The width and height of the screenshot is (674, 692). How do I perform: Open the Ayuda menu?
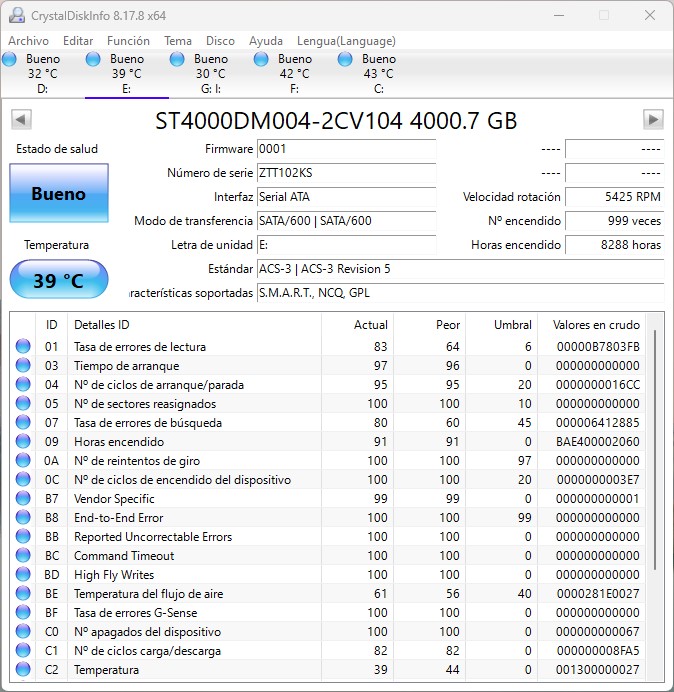[x=265, y=41]
